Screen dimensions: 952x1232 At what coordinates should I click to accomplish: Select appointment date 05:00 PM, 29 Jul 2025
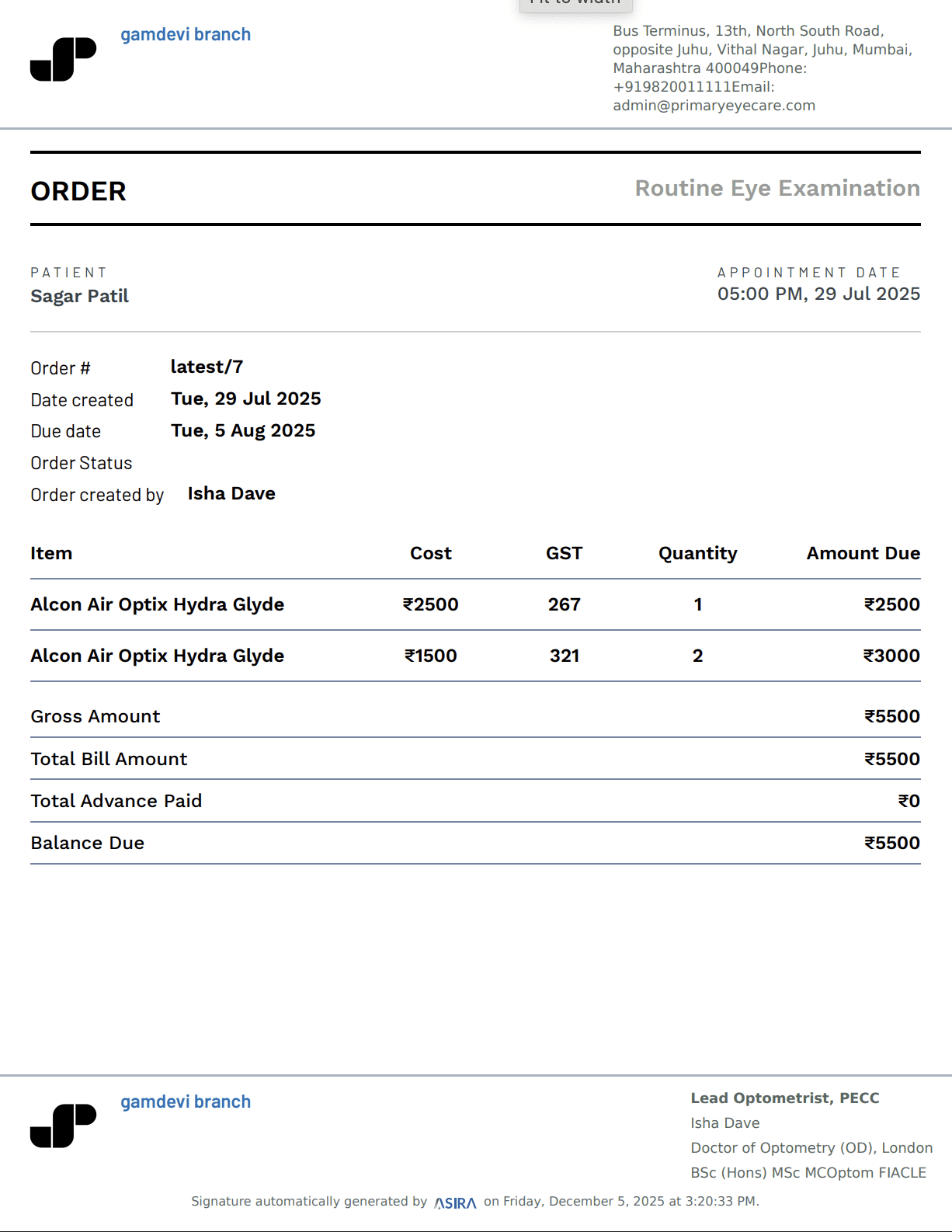click(818, 294)
